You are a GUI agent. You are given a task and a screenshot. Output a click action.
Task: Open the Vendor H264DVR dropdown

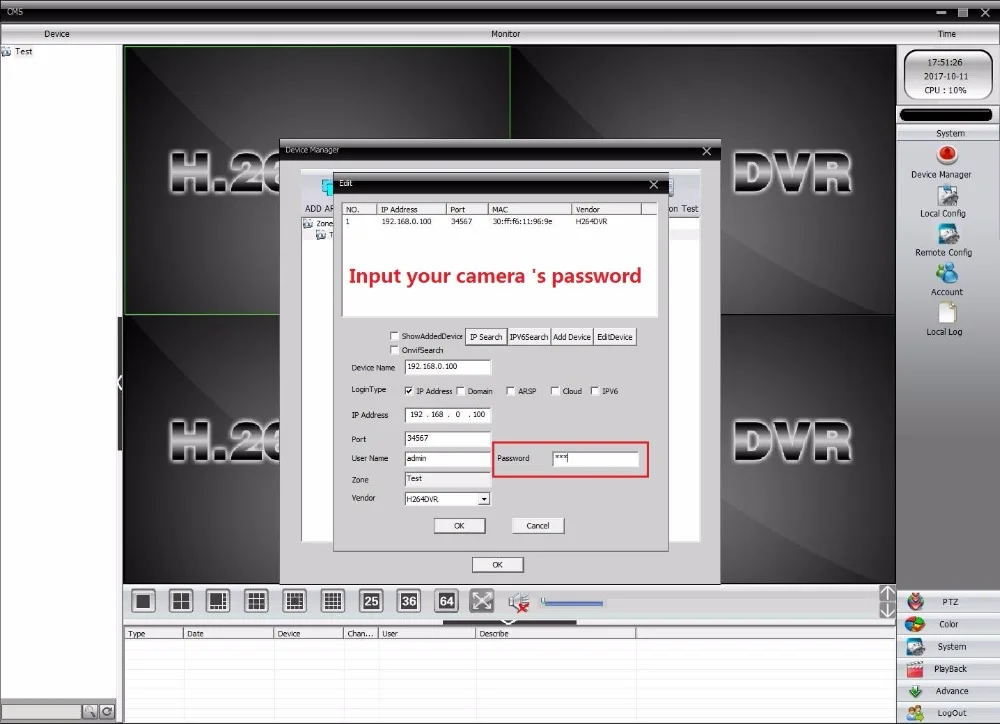tap(484, 499)
